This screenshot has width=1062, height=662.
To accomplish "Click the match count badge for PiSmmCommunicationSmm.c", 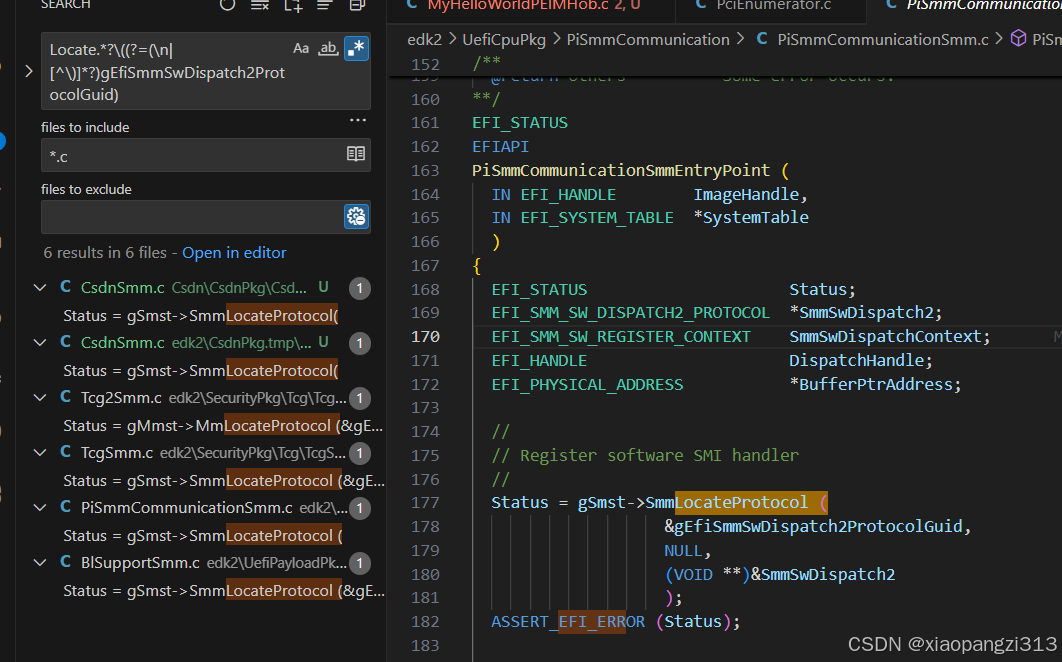I will pos(360,508).
